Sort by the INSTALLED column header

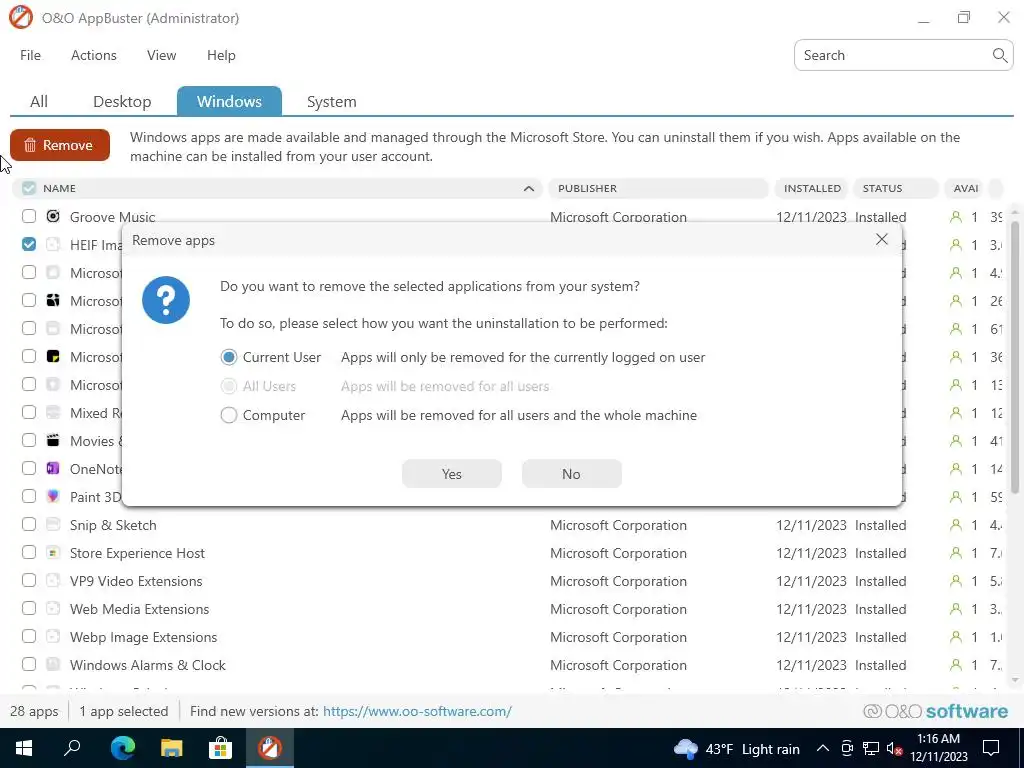click(x=812, y=188)
